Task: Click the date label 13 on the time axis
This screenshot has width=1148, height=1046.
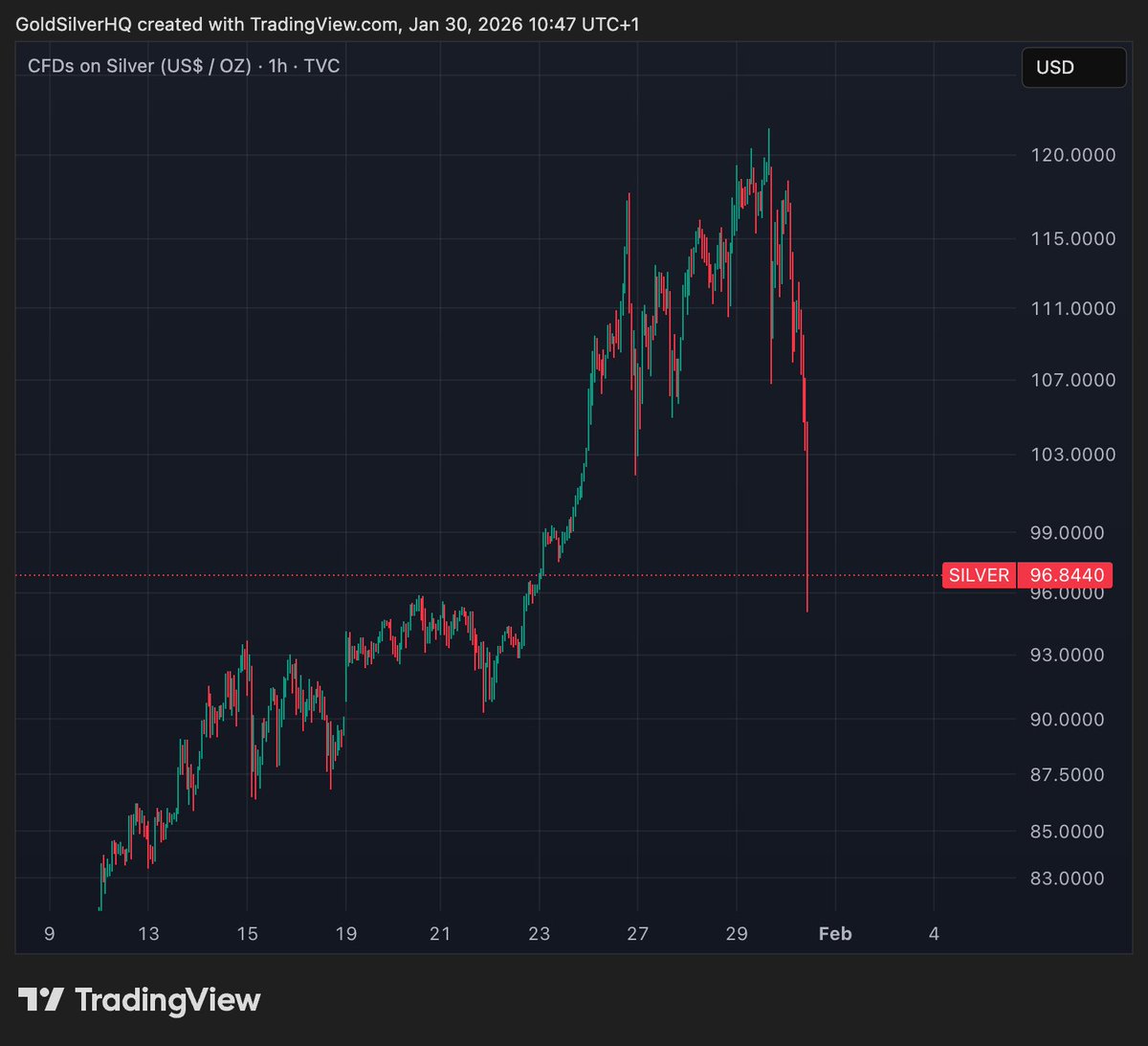Action: coord(148,934)
